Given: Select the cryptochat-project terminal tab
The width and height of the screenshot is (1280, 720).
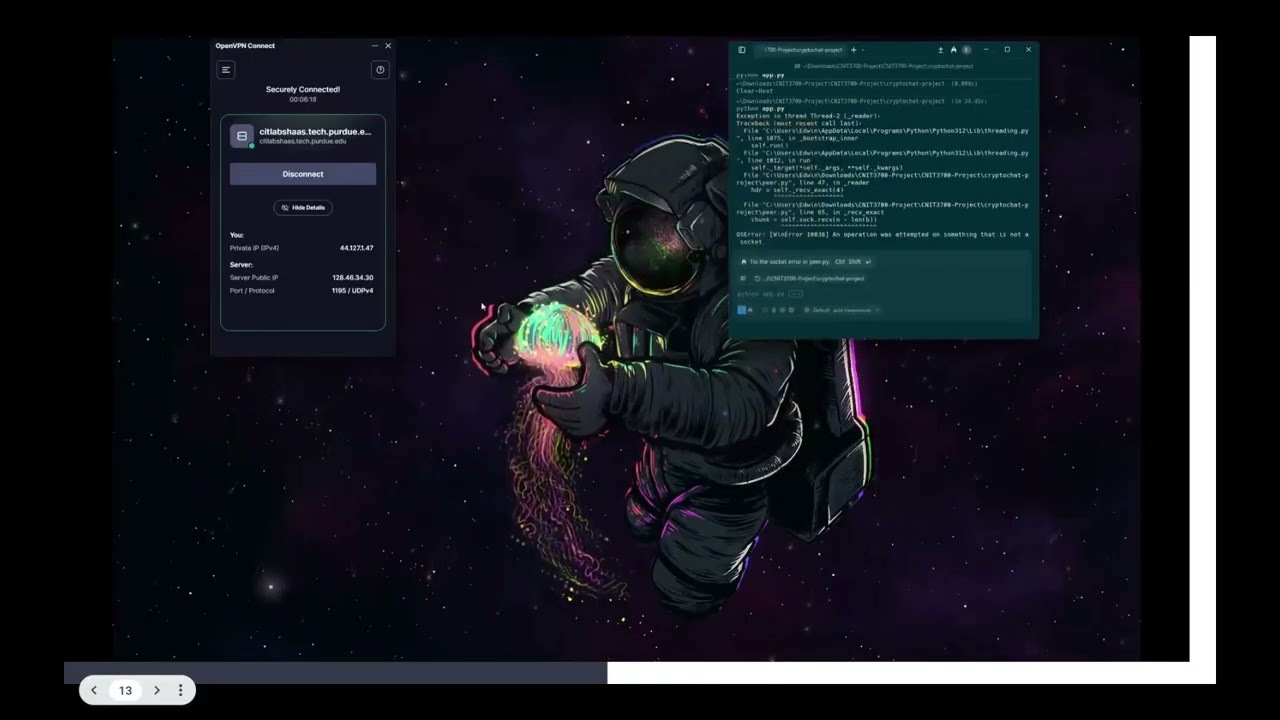Looking at the screenshot, I should 804,50.
